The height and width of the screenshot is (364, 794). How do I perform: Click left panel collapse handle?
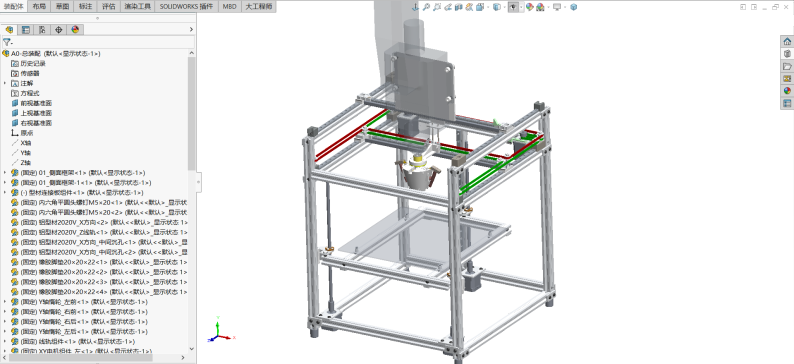pyautogui.click(x=198, y=182)
